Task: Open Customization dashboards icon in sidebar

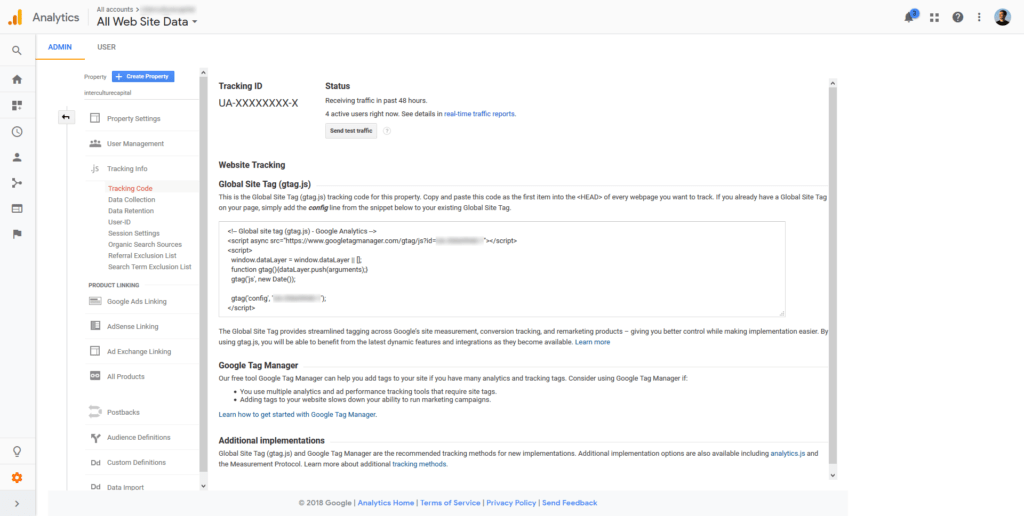Action: pos(17,105)
